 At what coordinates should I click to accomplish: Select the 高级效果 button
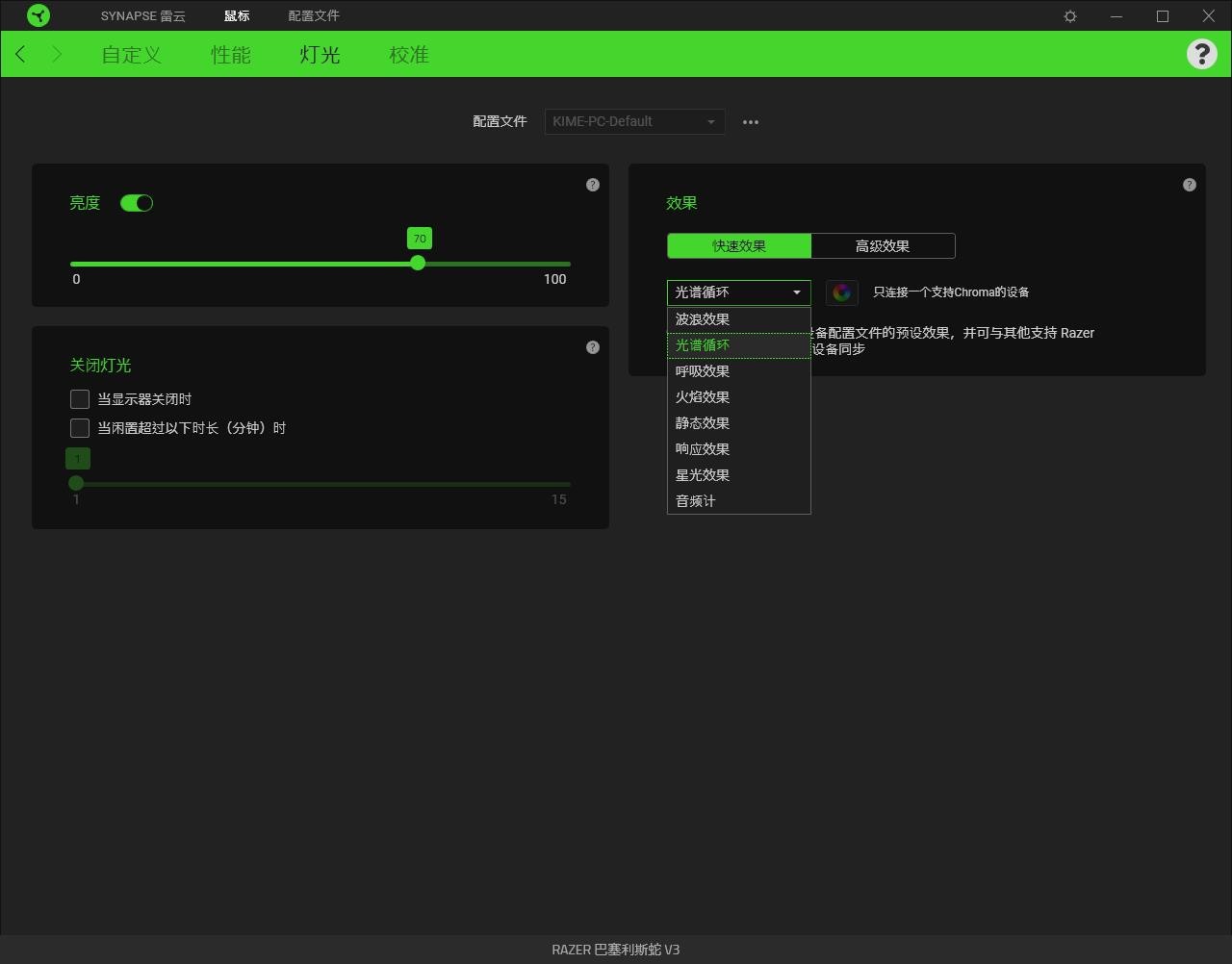(883, 246)
